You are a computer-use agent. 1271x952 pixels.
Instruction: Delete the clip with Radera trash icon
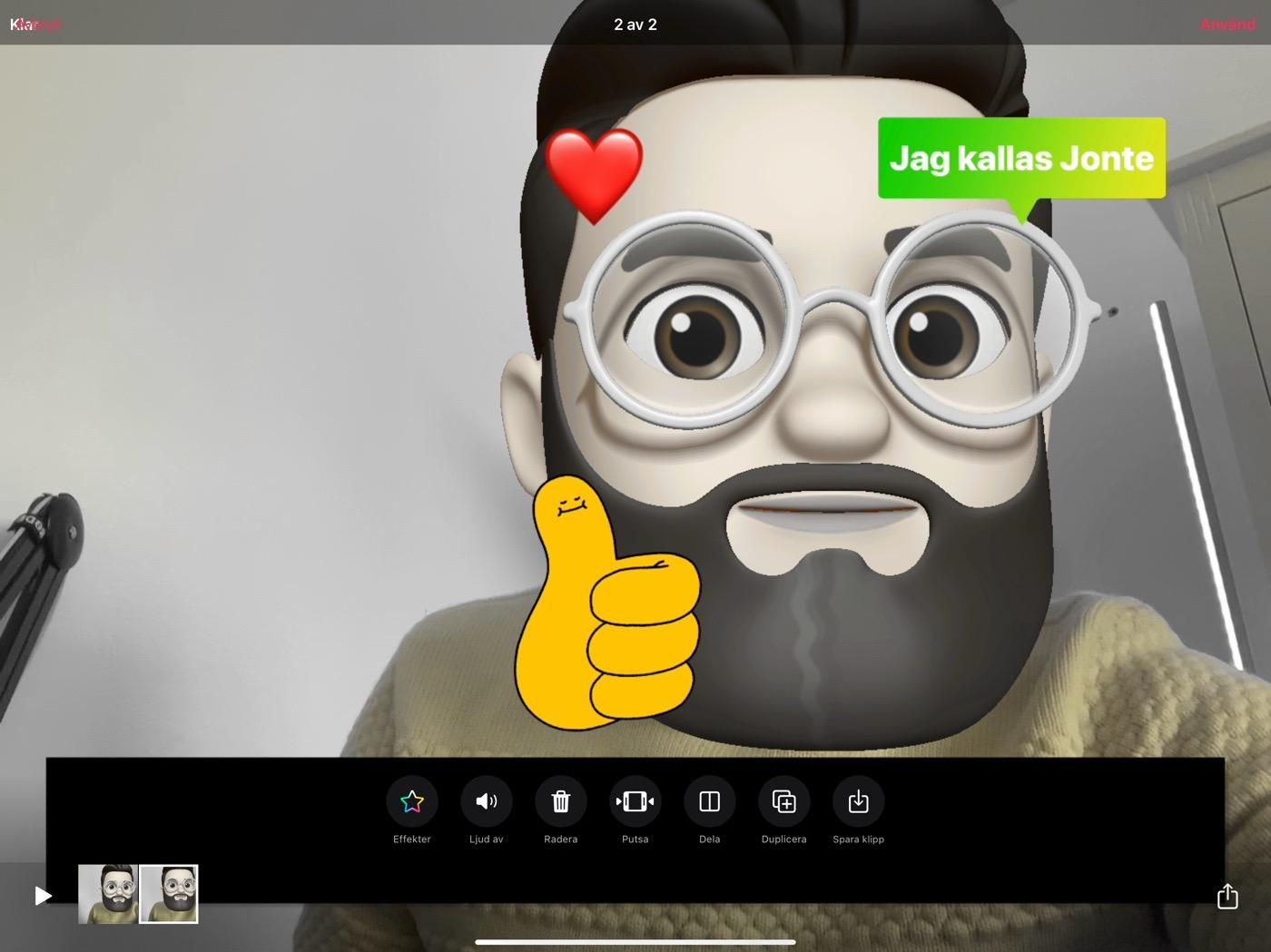561,801
